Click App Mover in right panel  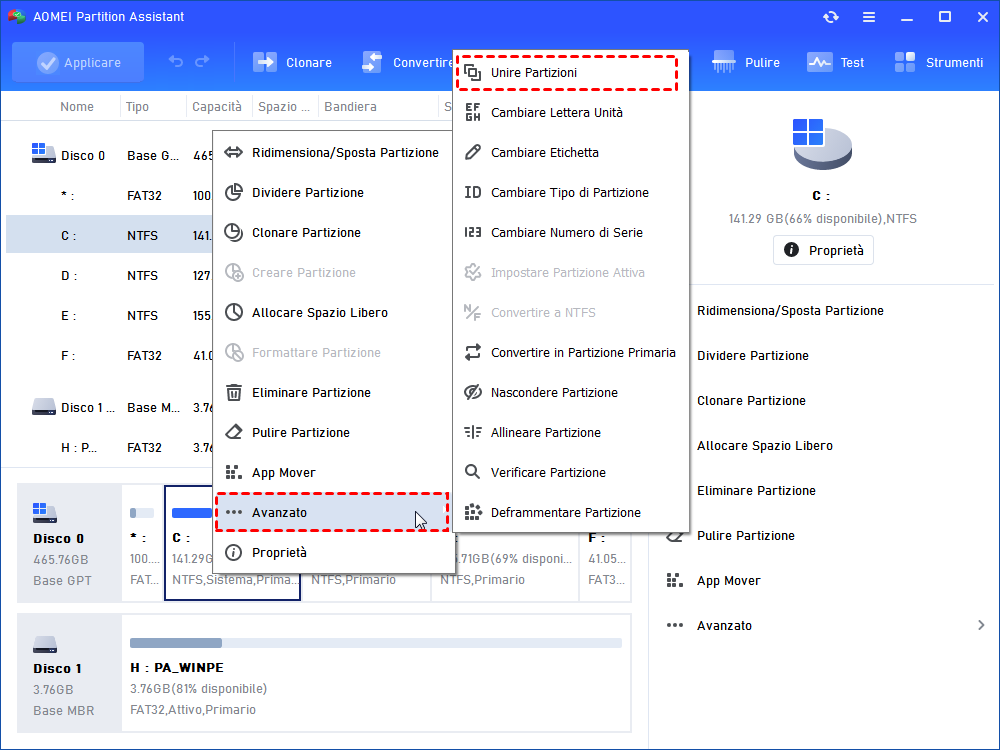pos(728,581)
